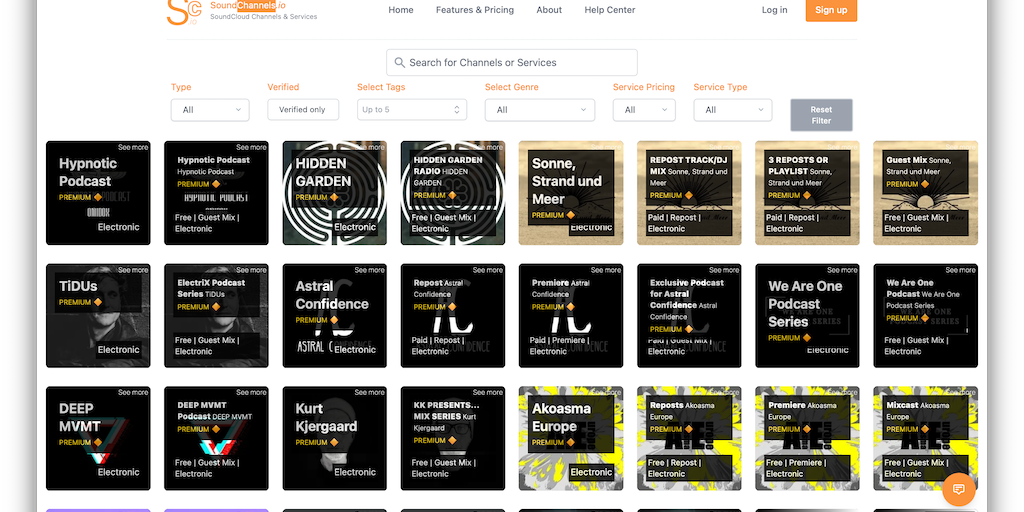
Task: Click the premium diamond icon on the DEEP MVMT channel card
Action: coord(98,443)
